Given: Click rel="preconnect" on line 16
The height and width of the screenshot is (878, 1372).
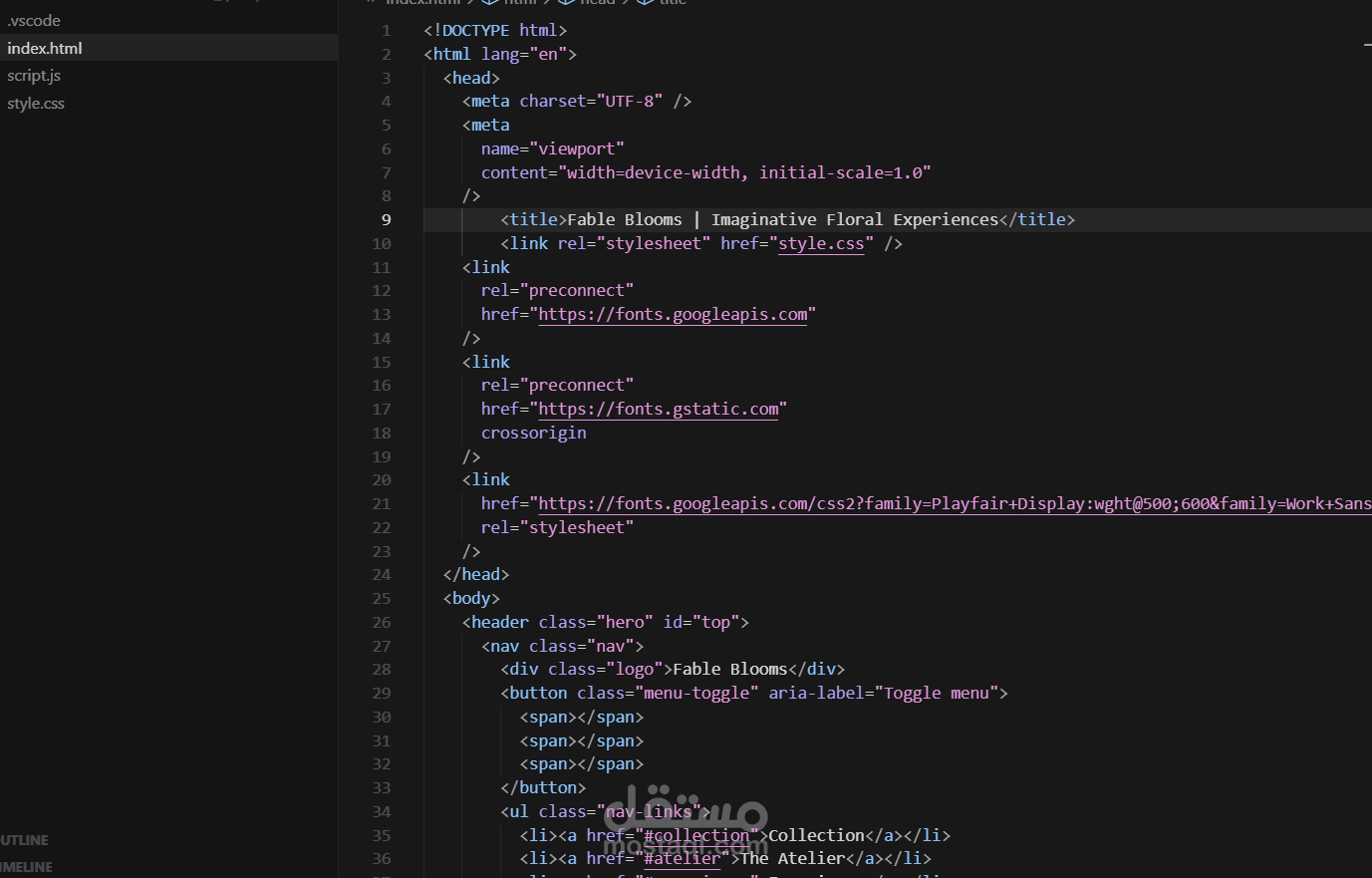Looking at the screenshot, I should [x=557, y=385].
